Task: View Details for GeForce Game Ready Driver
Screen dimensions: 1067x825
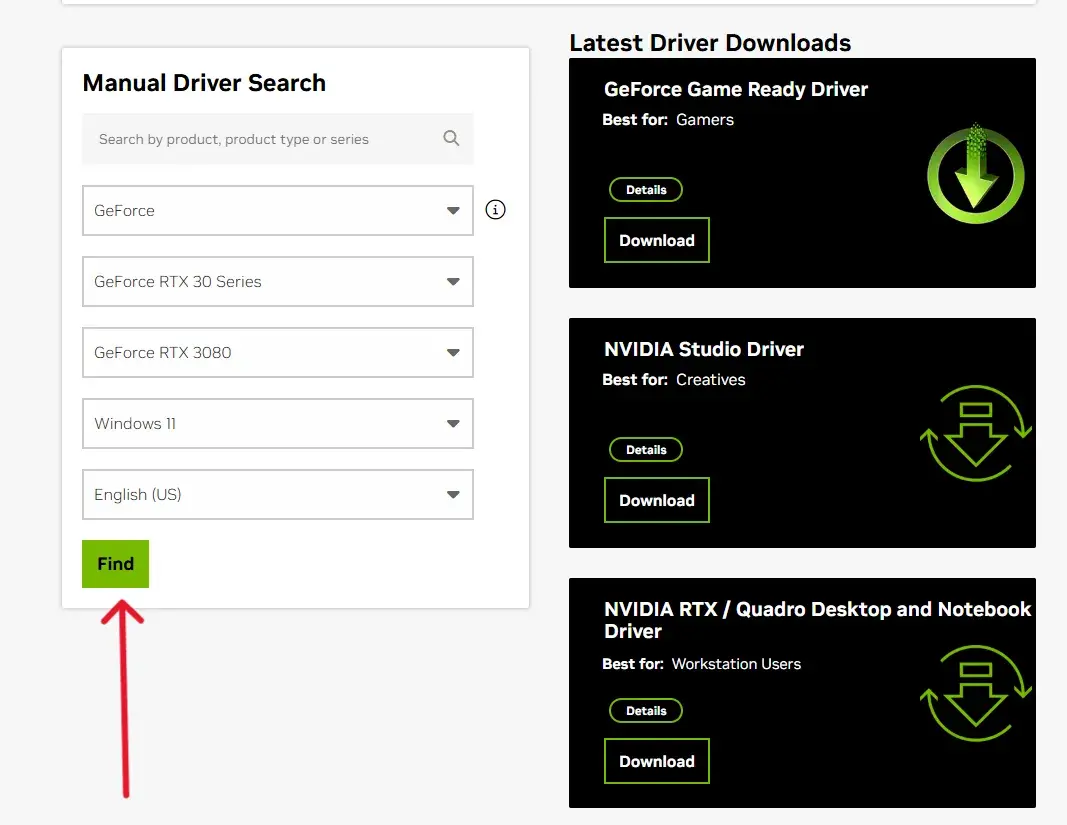Action: tap(646, 190)
